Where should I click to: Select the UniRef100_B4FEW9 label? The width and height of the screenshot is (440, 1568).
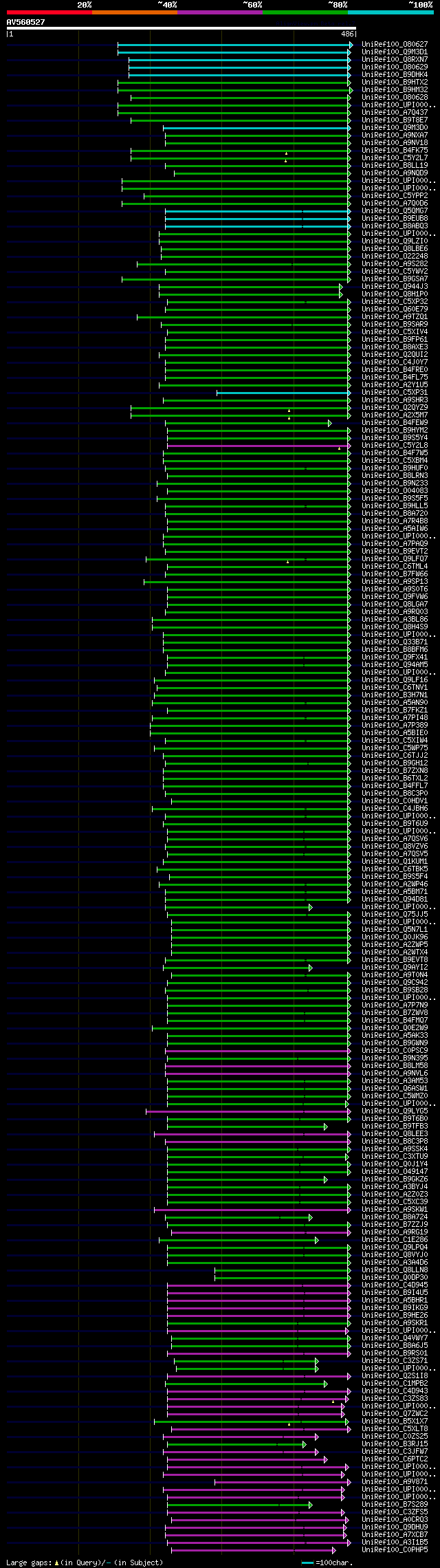(395, 423)
